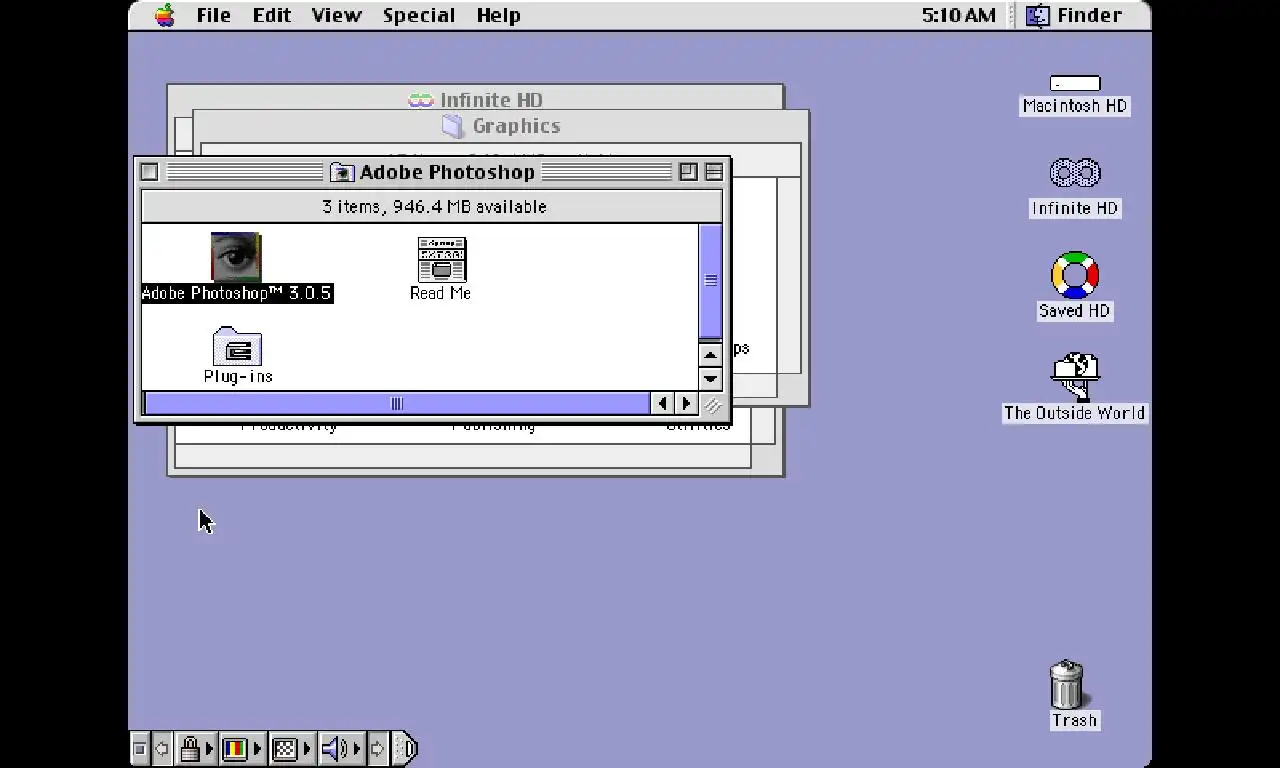Click the resize handle of Adobe Photoshop window
Image resolution: width=1280 pixels, height=768 pixels.
[711, 404]
